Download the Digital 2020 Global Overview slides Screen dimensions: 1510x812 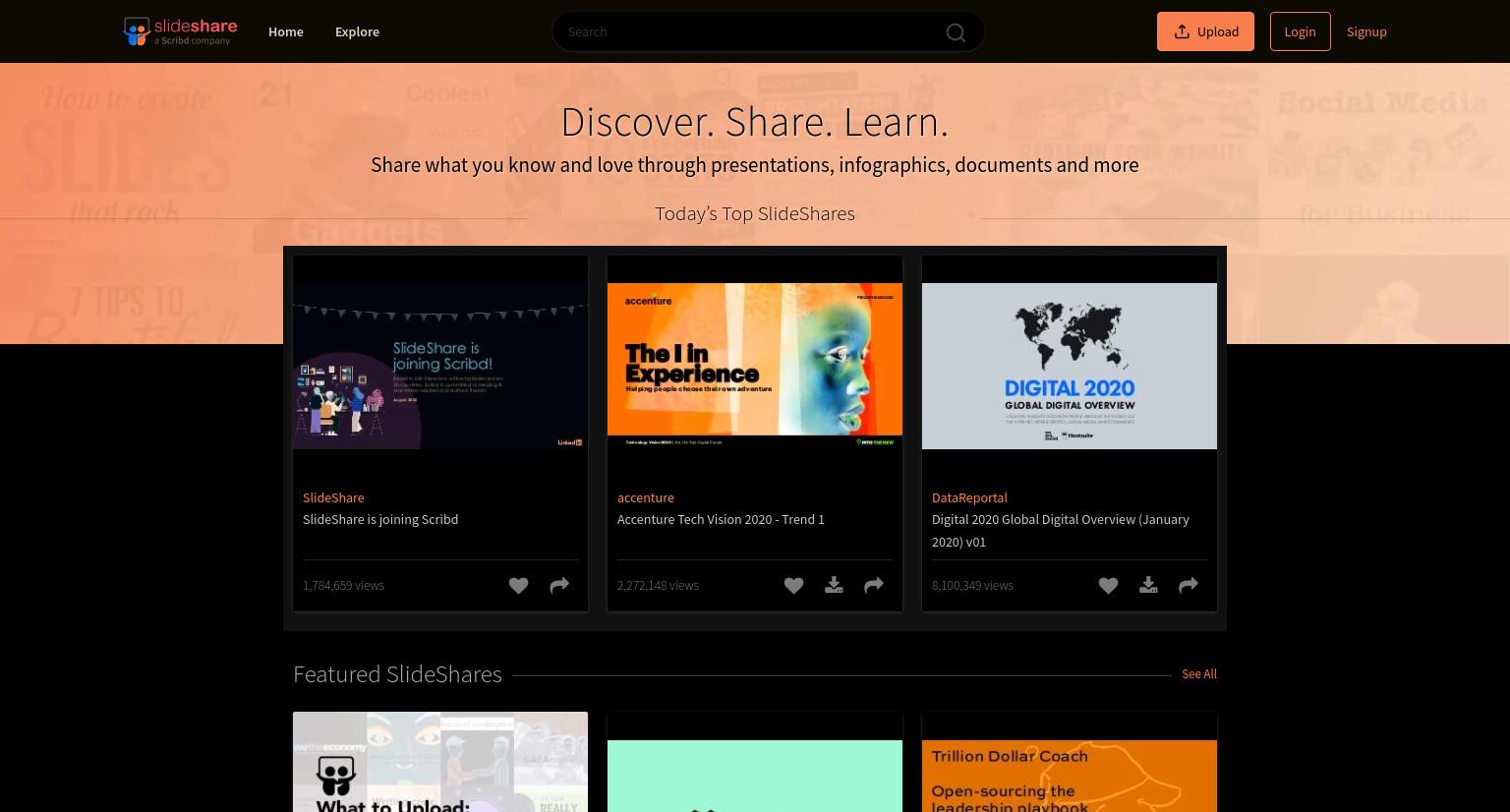point(1148,586)
